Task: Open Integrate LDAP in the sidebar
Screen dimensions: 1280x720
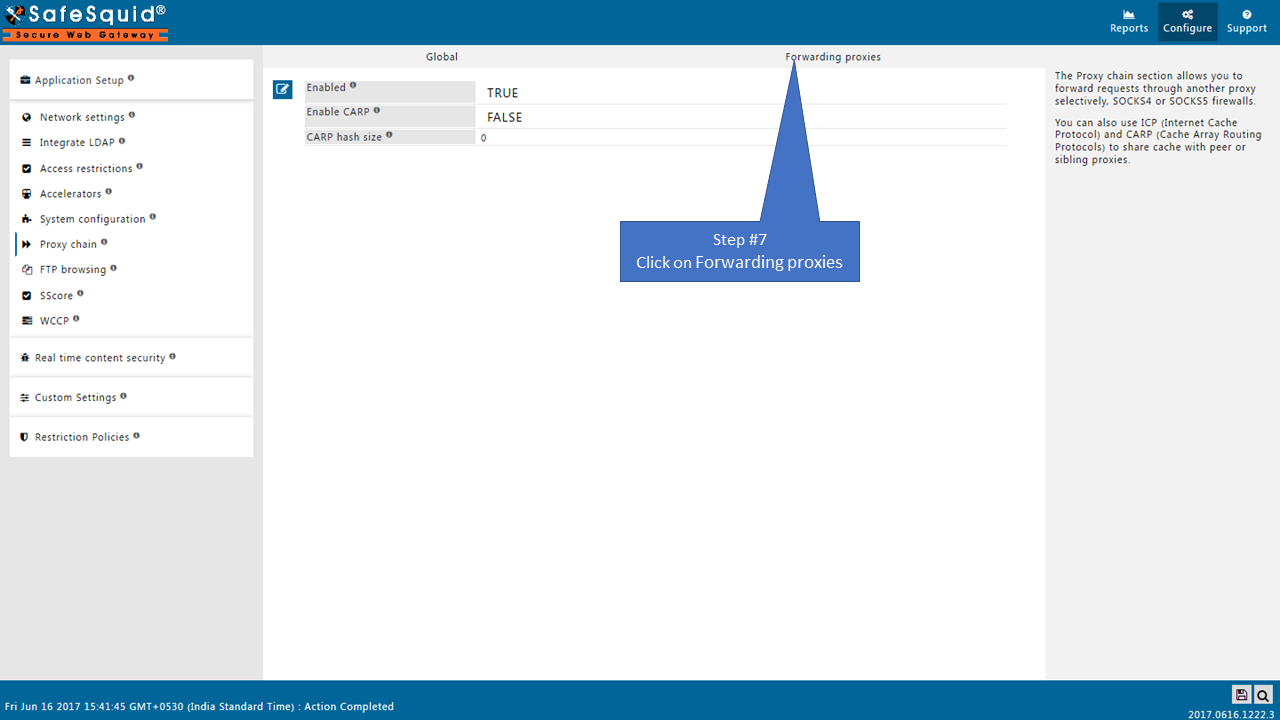Action: point(77,143)
